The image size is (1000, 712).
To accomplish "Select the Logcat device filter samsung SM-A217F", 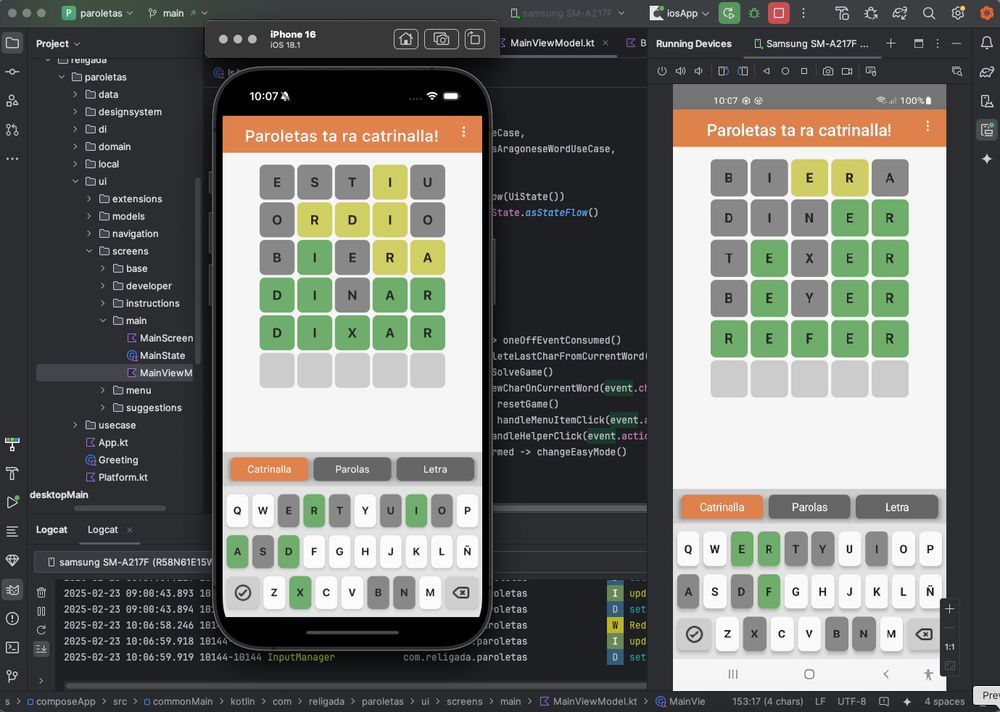I will [x=129, y=562].
